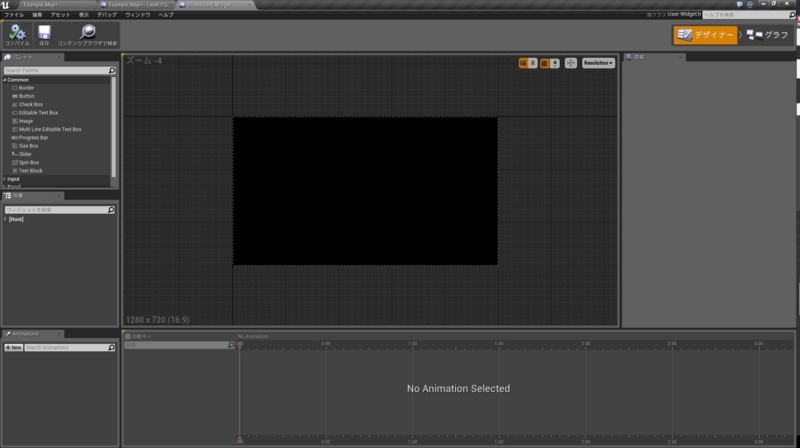Switch to the Example_Map Level Blueprint tab

(x=138, y=5)
